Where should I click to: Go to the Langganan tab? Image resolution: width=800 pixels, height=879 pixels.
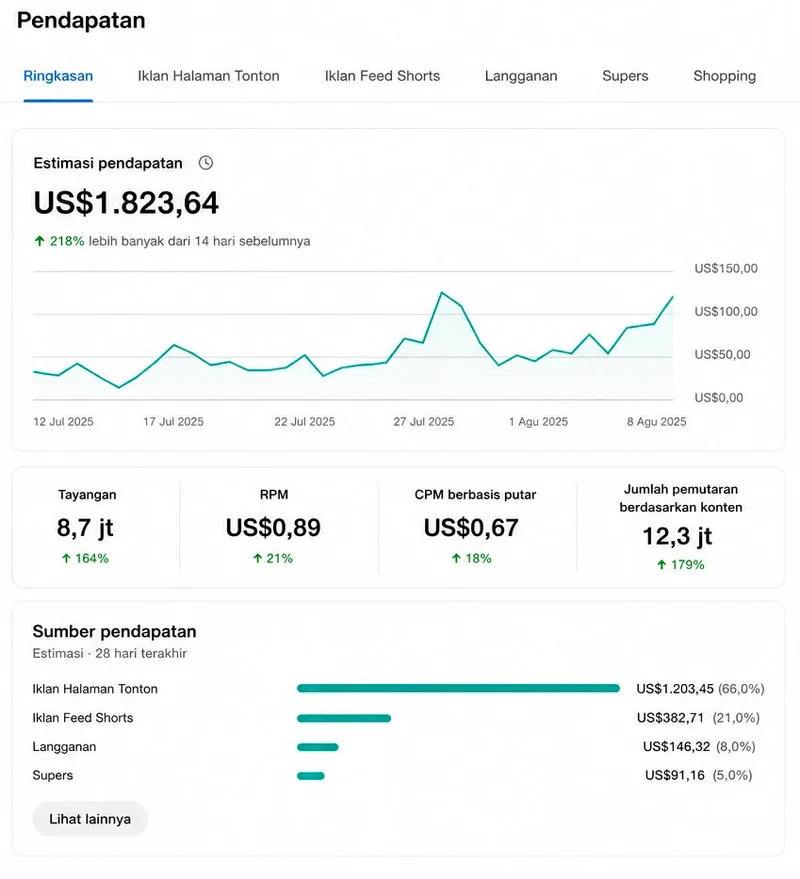click(521, 76)
